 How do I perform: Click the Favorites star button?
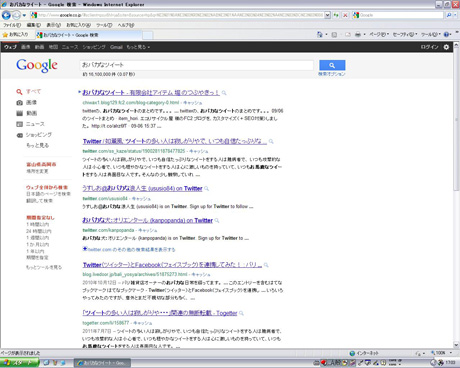15,35
